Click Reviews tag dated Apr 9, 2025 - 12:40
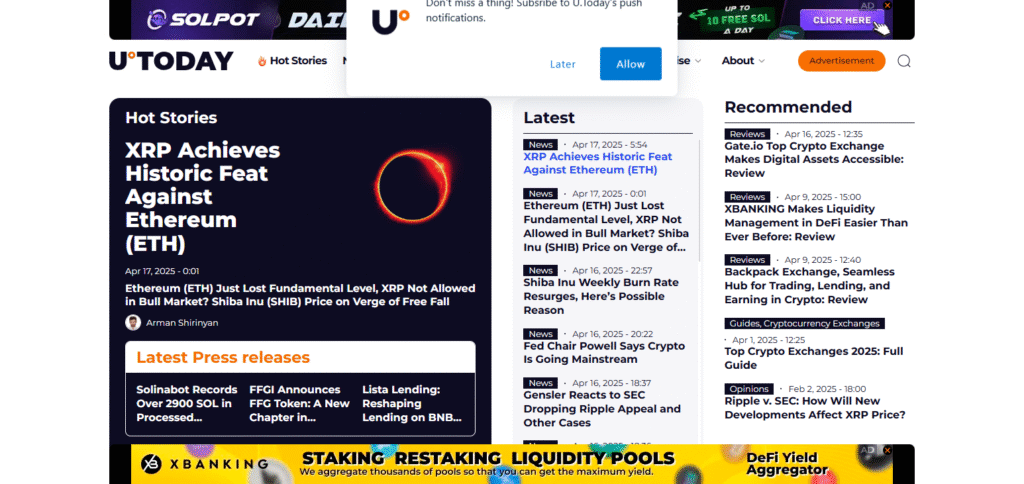The image size is (1024, 484). pyautogui.click(x=747, y=260)
